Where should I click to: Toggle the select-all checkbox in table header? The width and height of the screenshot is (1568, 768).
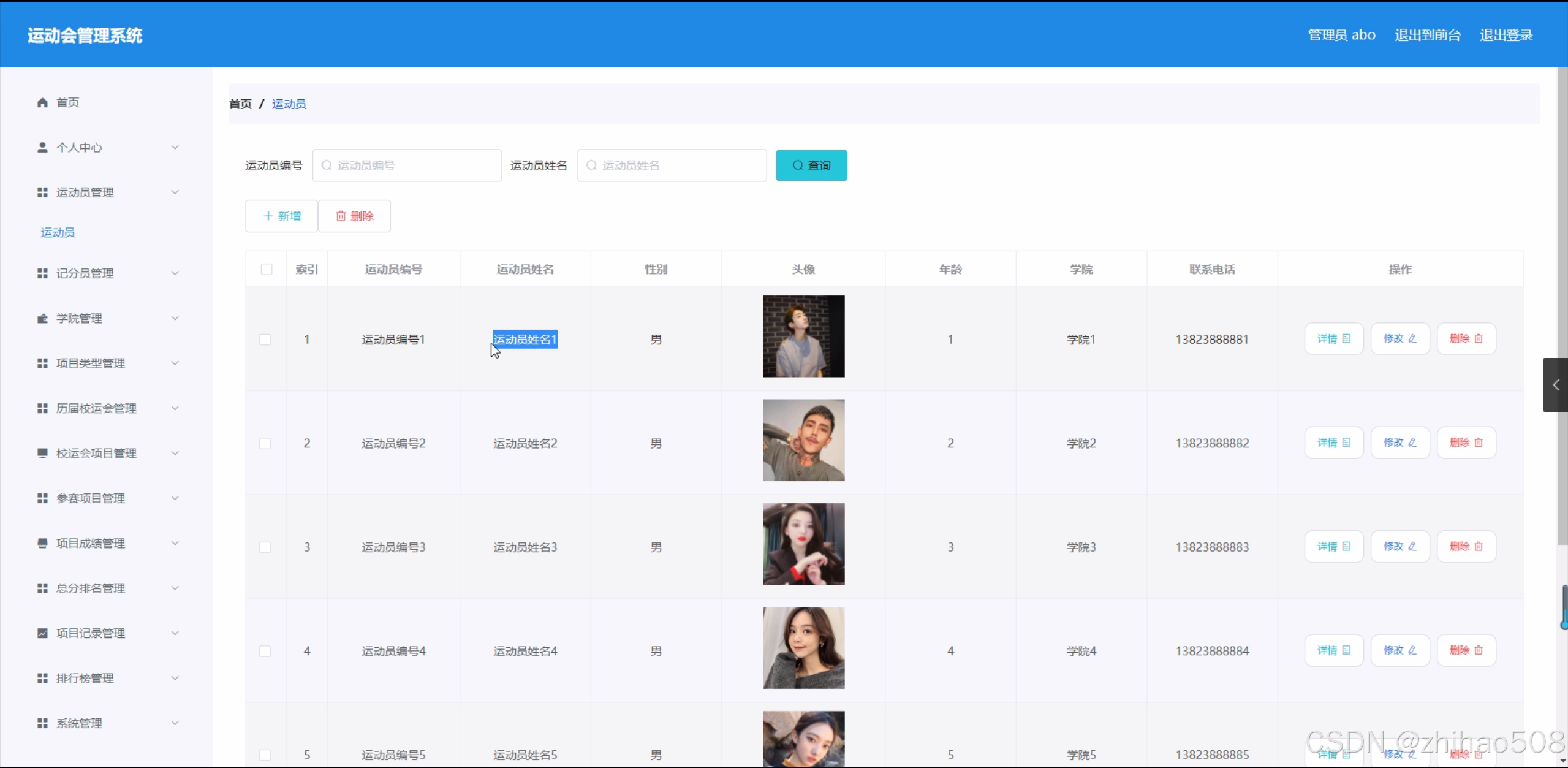(x=267, y=270)
